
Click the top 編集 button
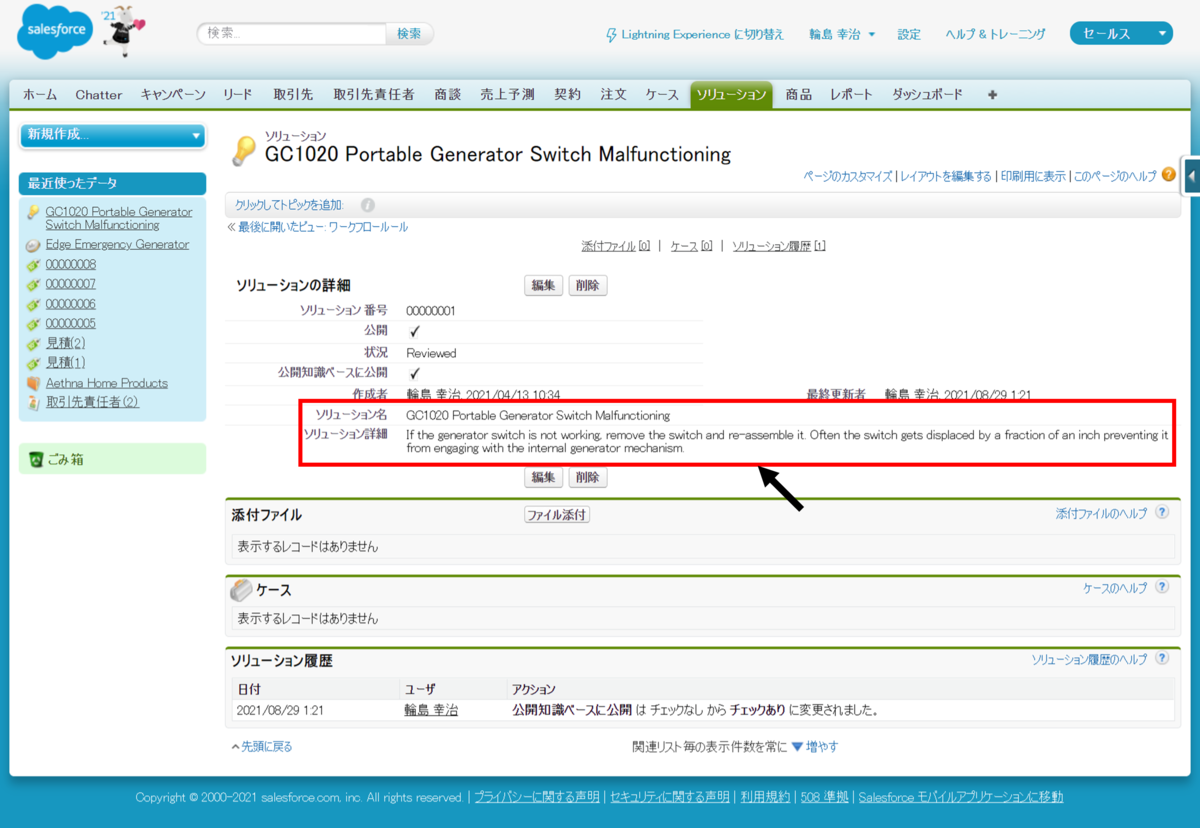pos(543,286)
